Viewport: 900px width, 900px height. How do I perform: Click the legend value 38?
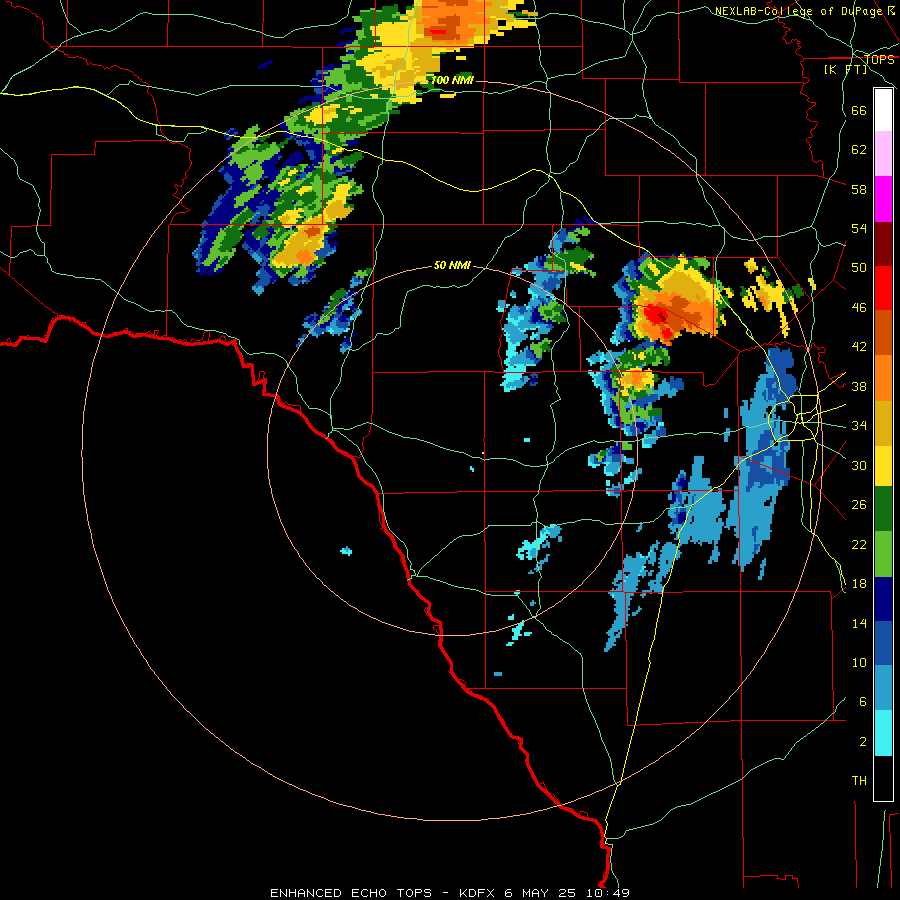(859, 386)
